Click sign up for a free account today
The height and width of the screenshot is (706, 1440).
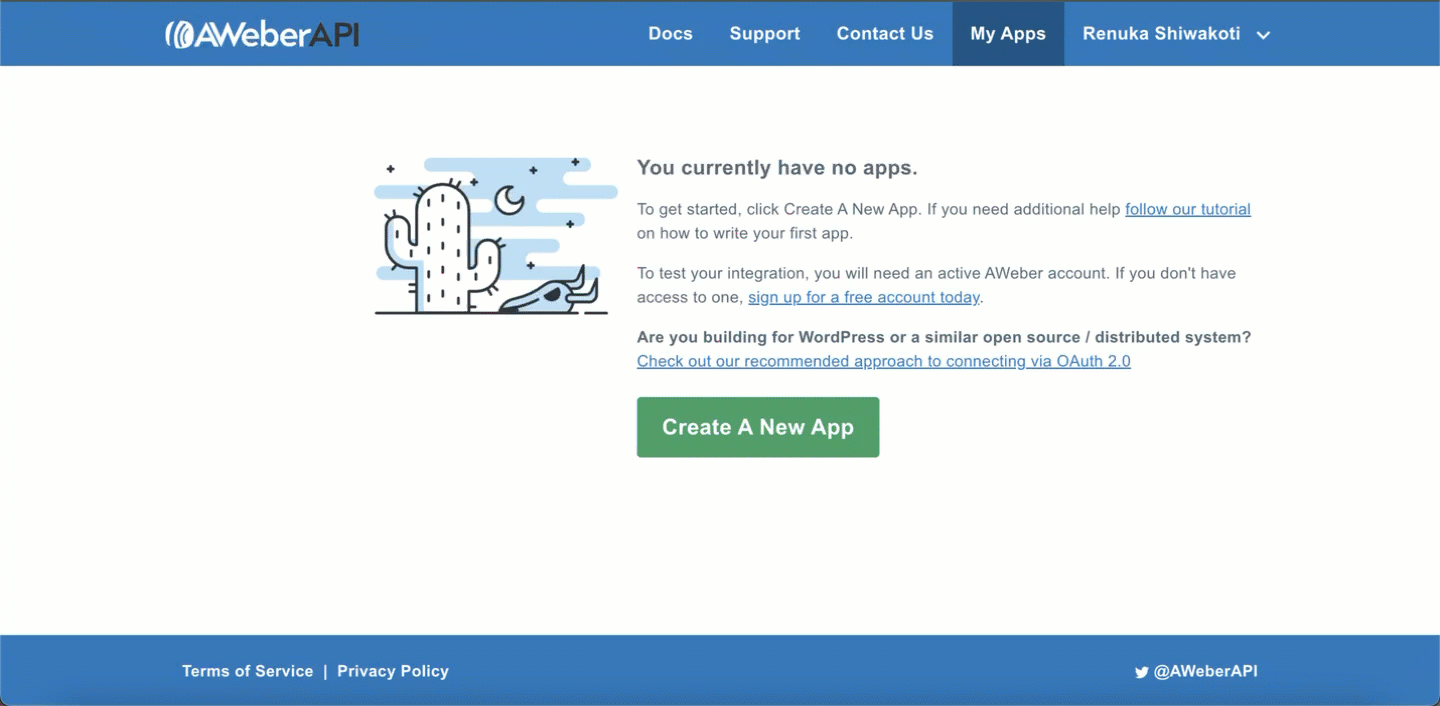[863, 297]
